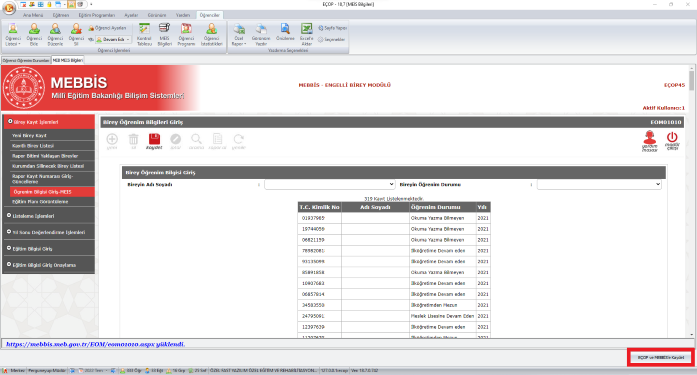Click the Arama magnifier icon
Screen dimensions: 697x375
pyautogui.click(x=196, y=141)
